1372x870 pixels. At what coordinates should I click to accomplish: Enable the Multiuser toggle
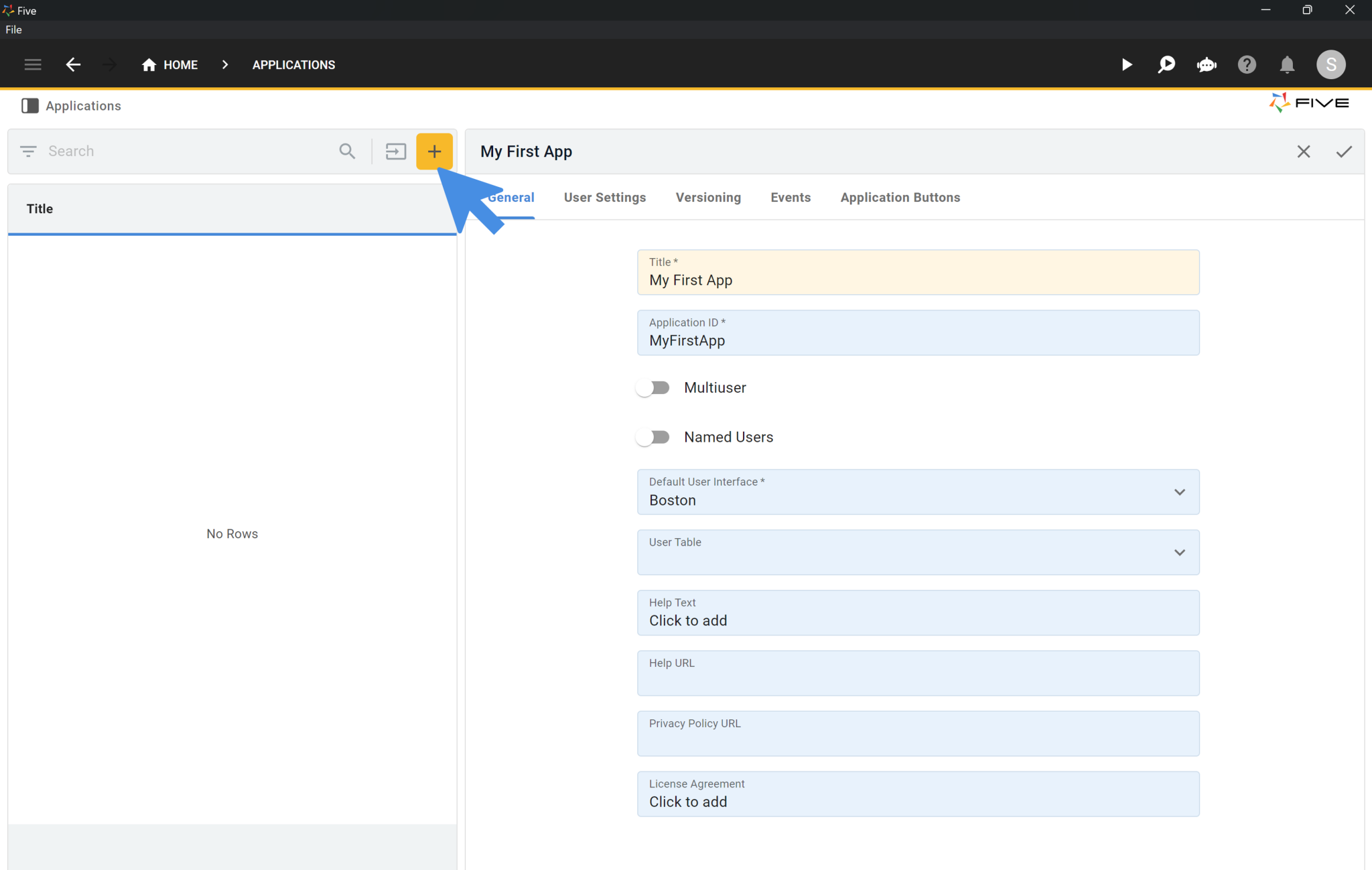[x=653, y=387]
